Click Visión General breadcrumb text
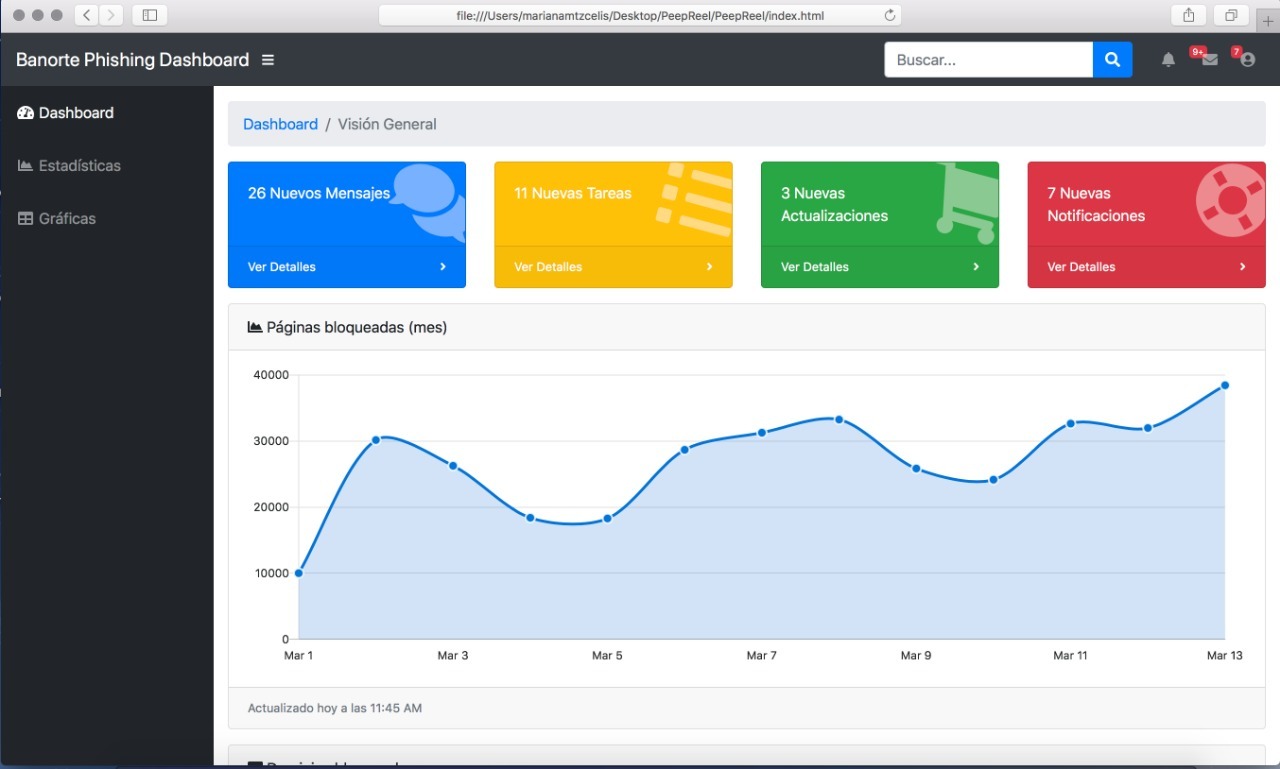1280x769 pixels. (x=387, y=125)
